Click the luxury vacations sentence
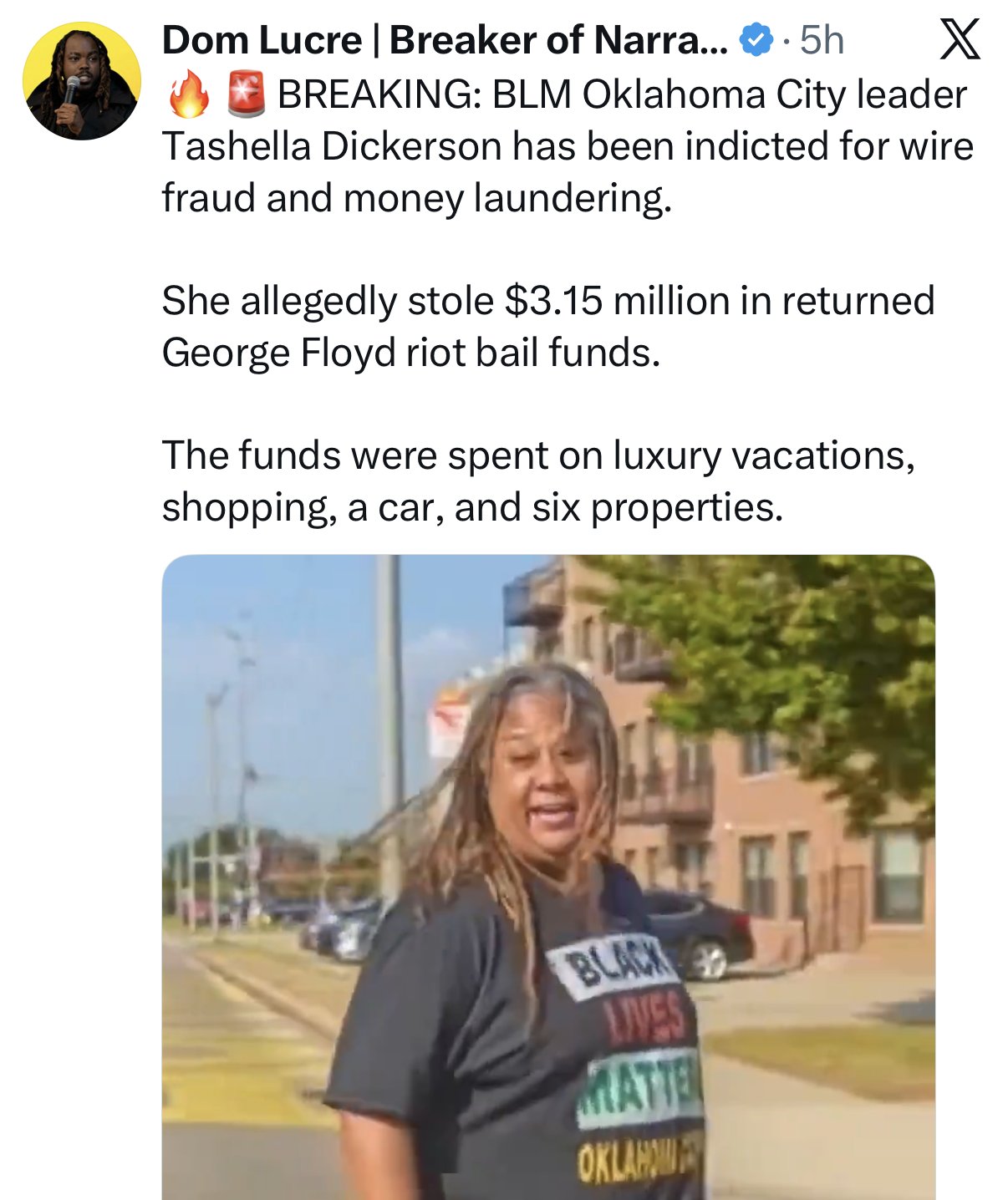 (x=538, y=481)
